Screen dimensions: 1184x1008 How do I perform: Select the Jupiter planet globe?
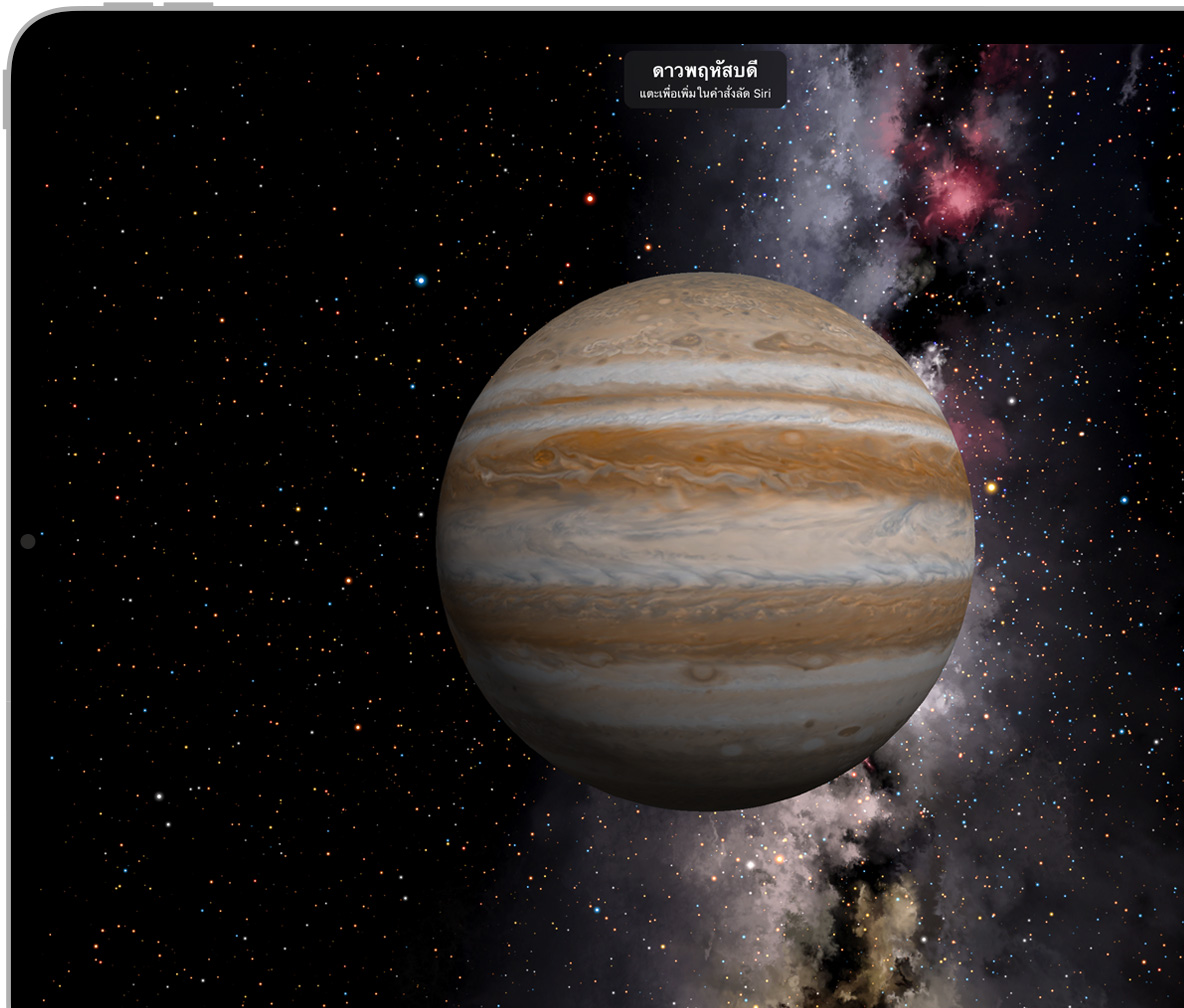coord(705,540)
